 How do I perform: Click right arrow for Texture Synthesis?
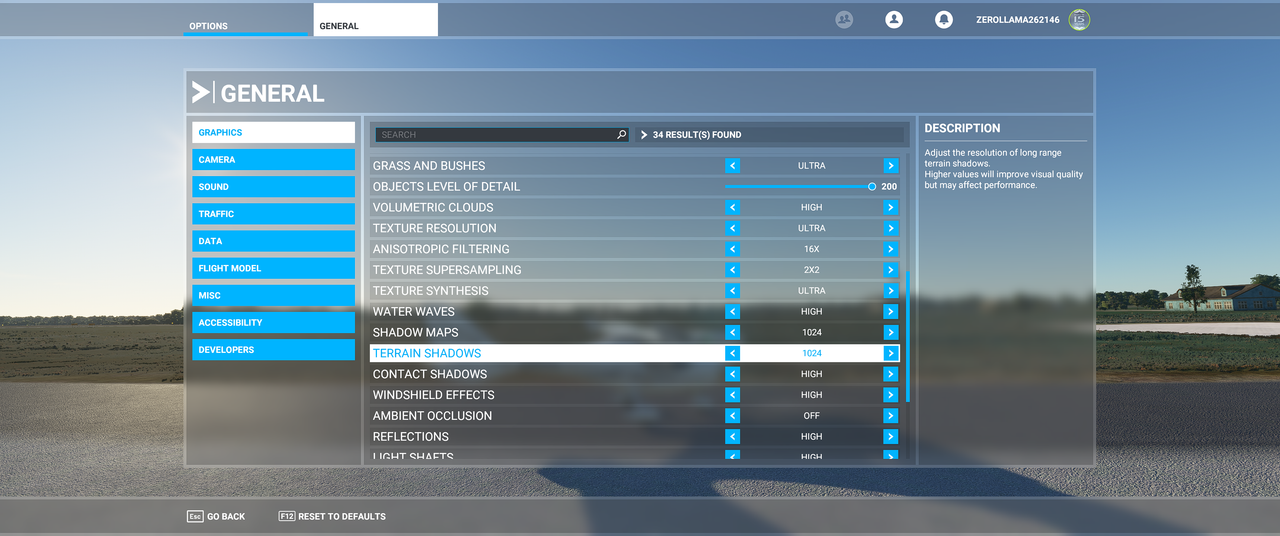pyautogui.click(x=890, y=291)
